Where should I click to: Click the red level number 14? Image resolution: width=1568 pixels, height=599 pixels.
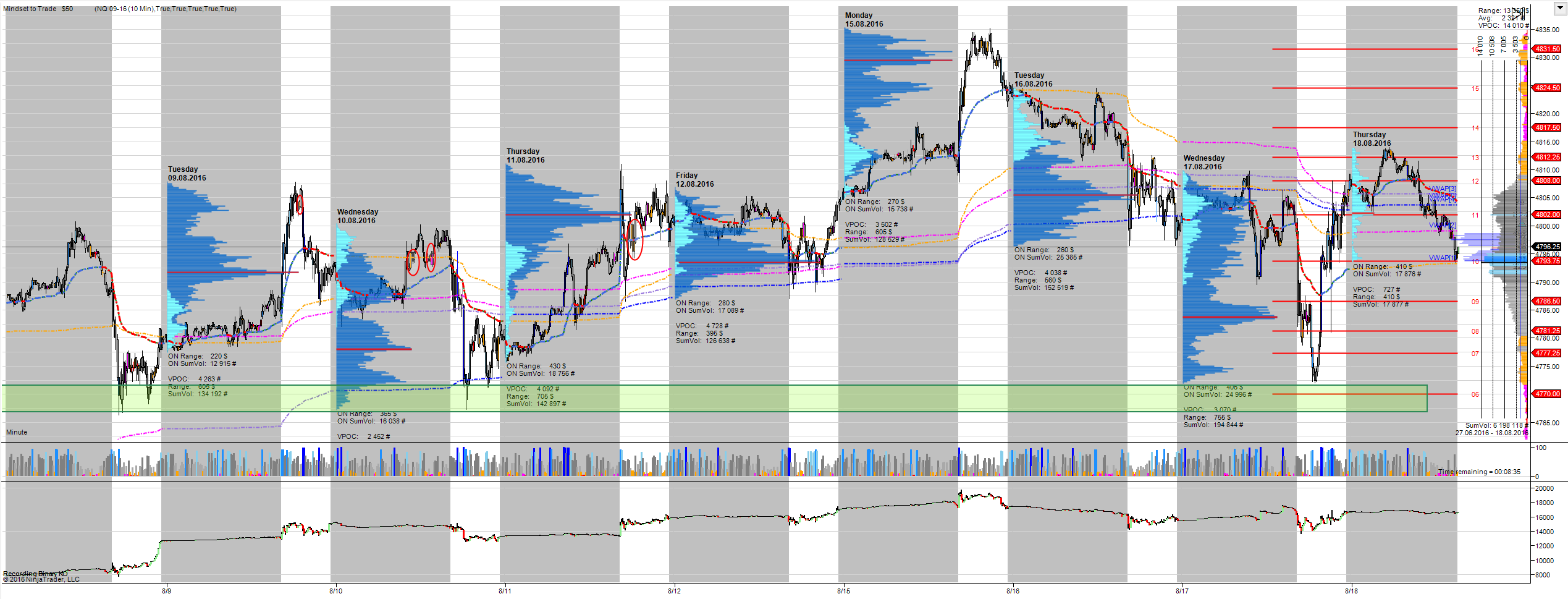click(1475, 128)
